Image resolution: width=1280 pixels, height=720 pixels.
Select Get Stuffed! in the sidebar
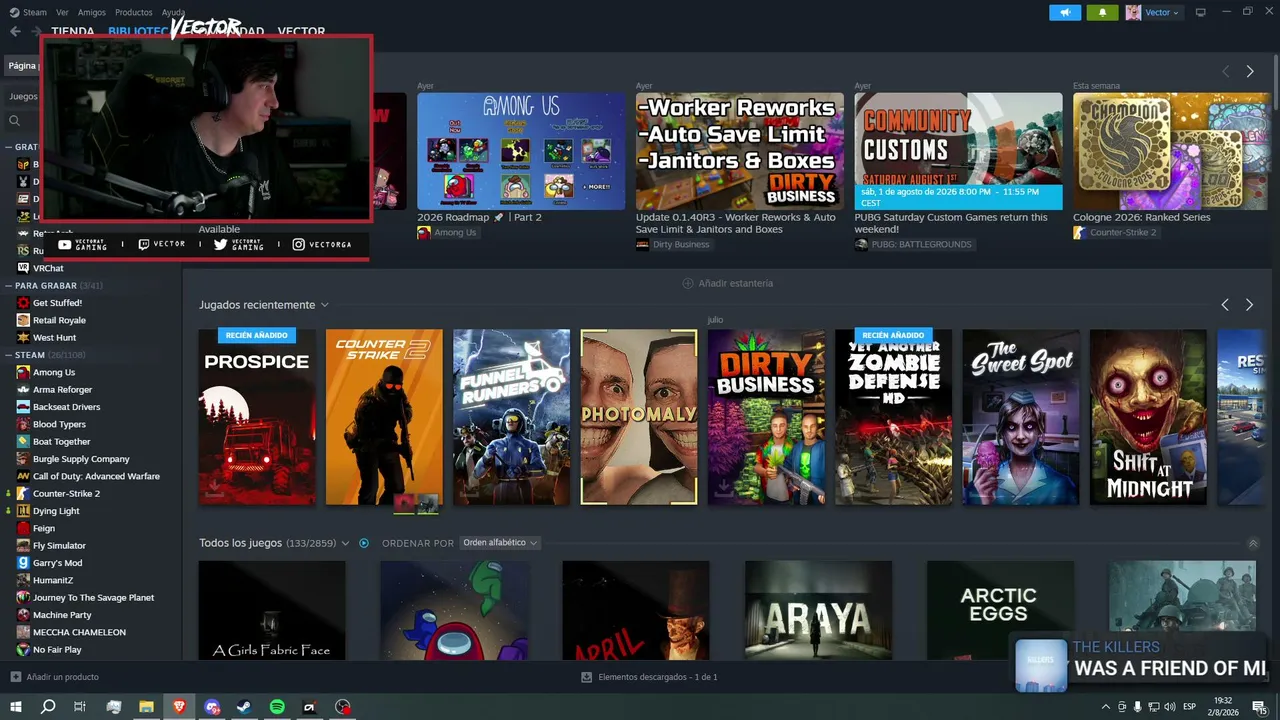(57, 303)
